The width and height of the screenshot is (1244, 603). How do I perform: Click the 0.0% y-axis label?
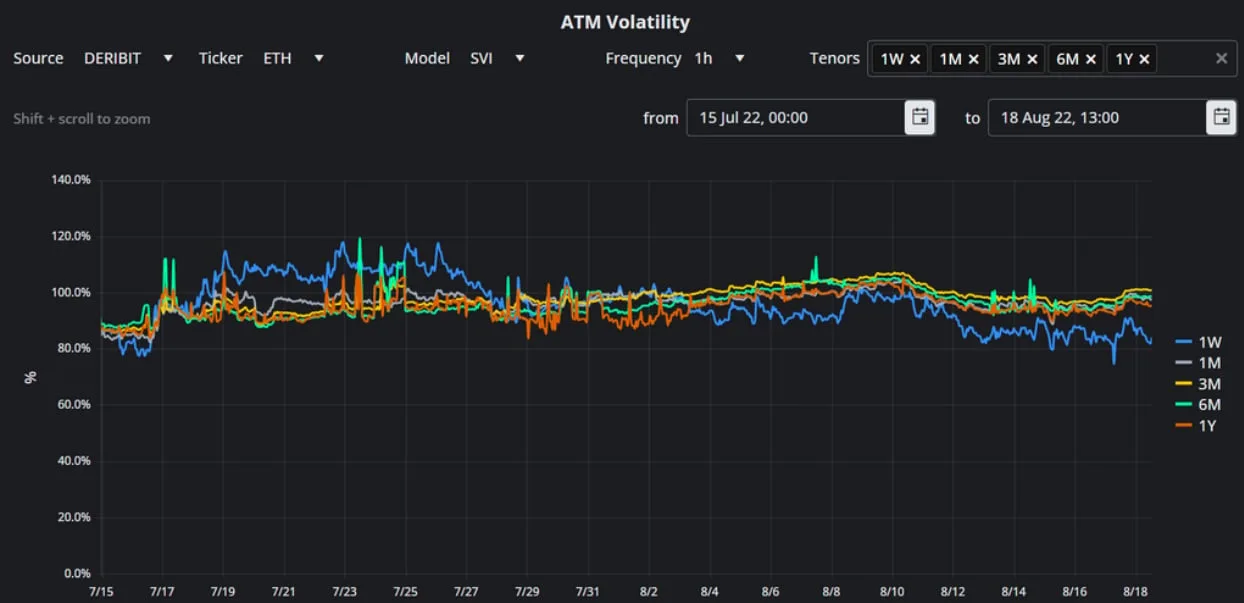(77, 573)
